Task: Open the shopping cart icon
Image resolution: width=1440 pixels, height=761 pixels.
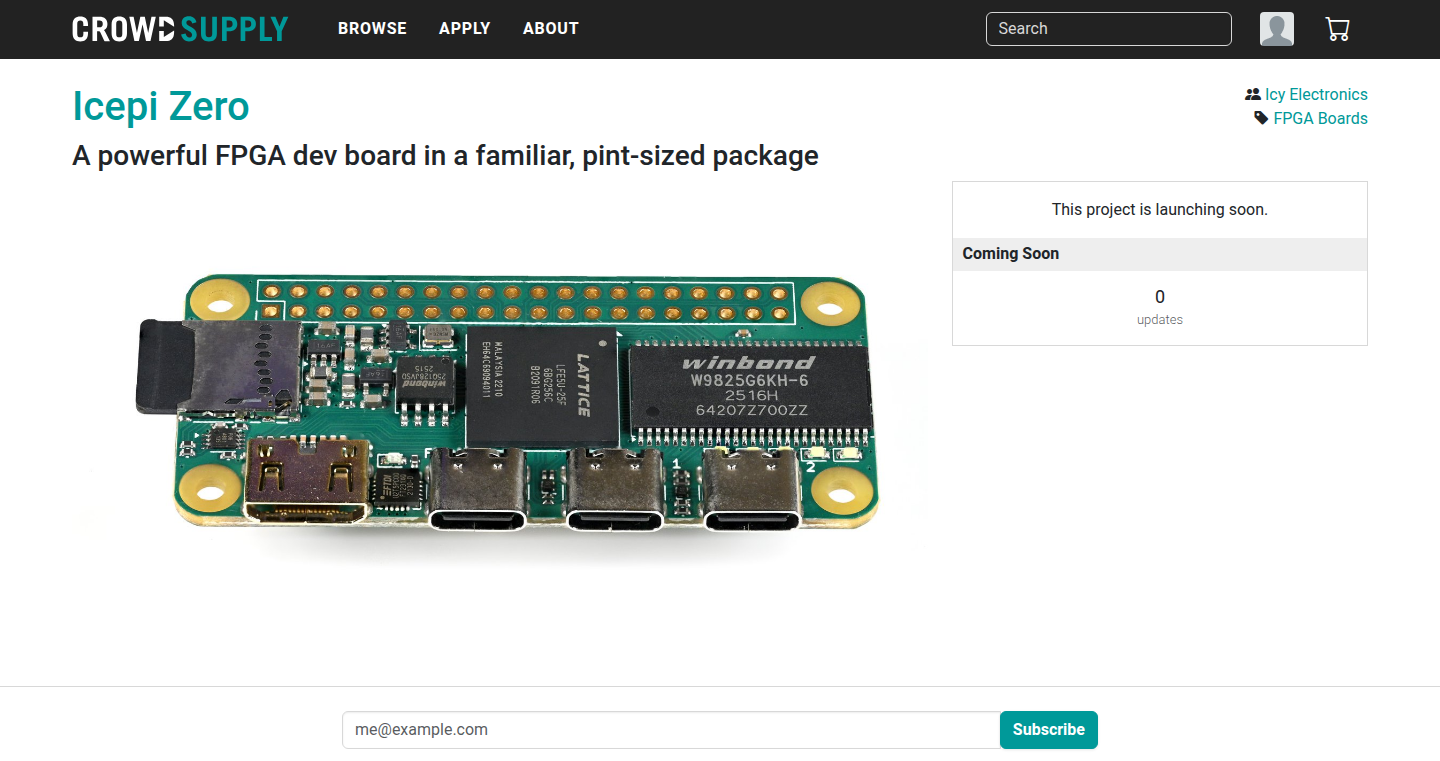Action: 1337,29
